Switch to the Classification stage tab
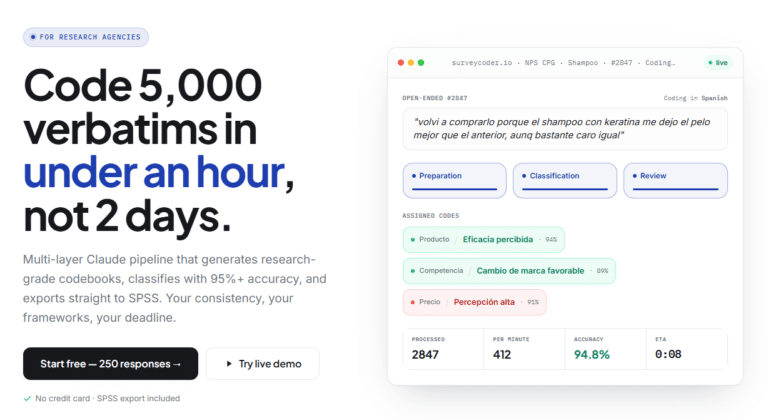The height and width of the screenshot is (420, 768). click(x=565, y=180)
